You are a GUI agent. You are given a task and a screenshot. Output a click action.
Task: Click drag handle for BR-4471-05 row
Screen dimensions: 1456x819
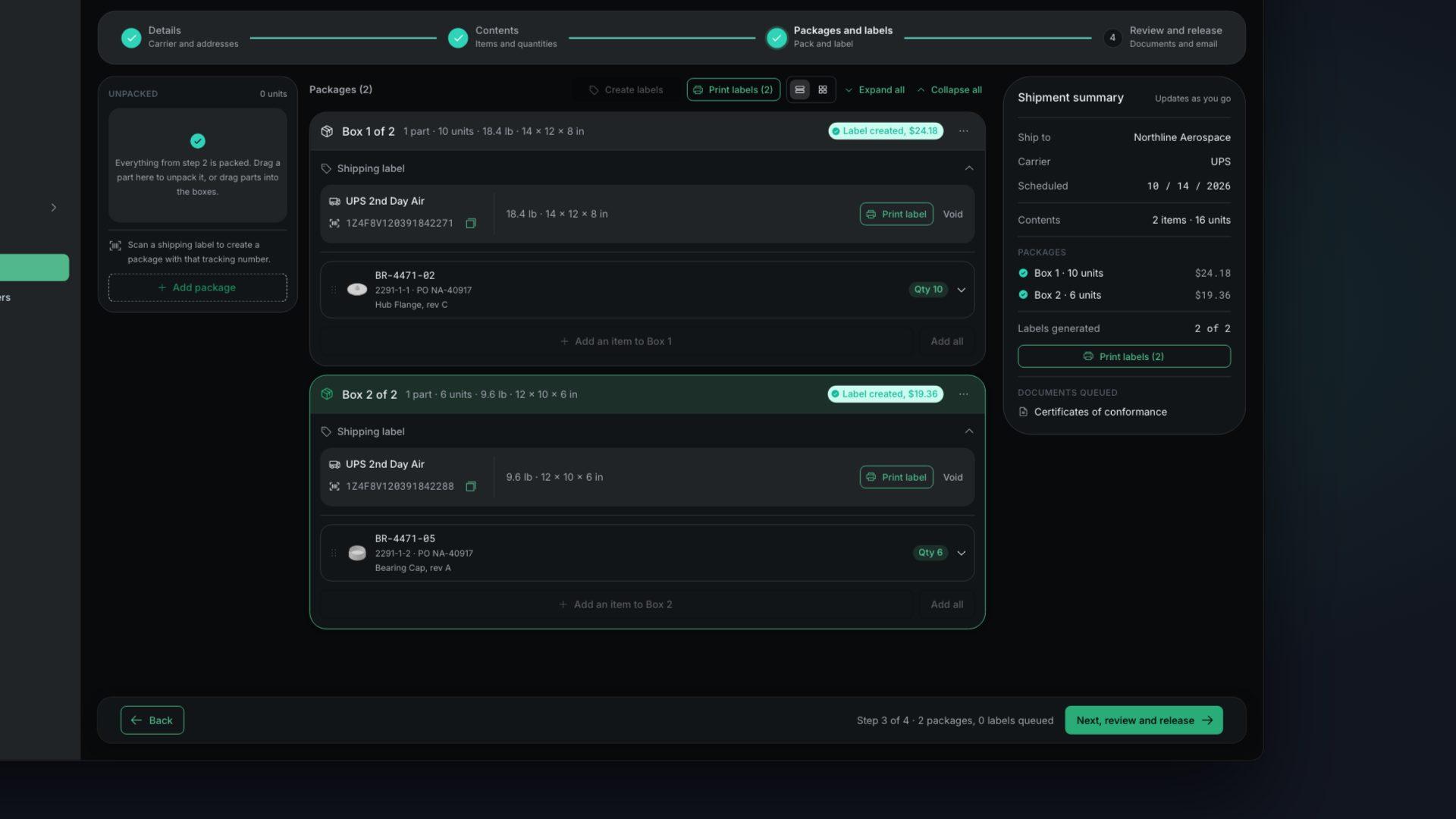point(334,553)
